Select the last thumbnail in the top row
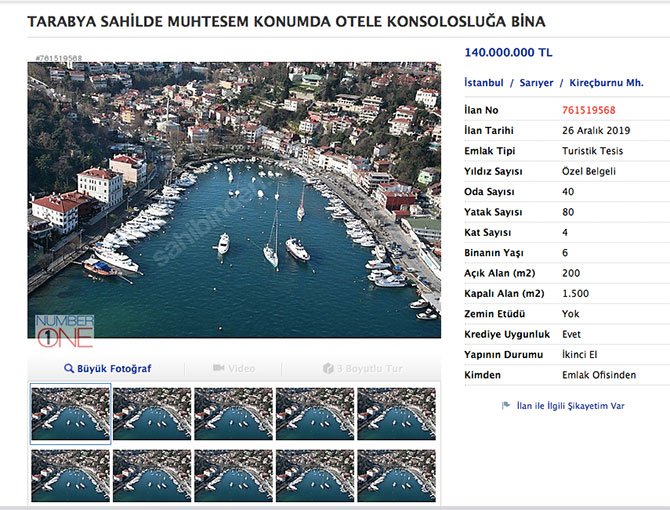Image resolution: width=670 pixels, height=510 pixels. tap(397, 414)
